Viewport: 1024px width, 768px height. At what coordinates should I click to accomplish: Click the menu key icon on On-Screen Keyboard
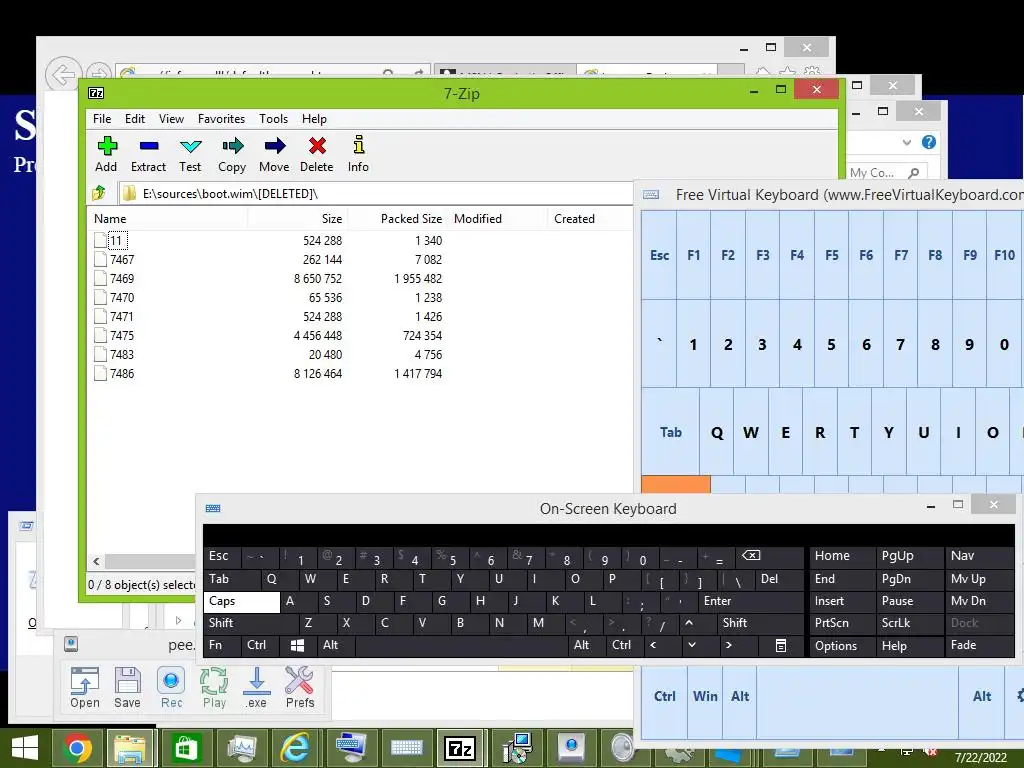(780, 645)
